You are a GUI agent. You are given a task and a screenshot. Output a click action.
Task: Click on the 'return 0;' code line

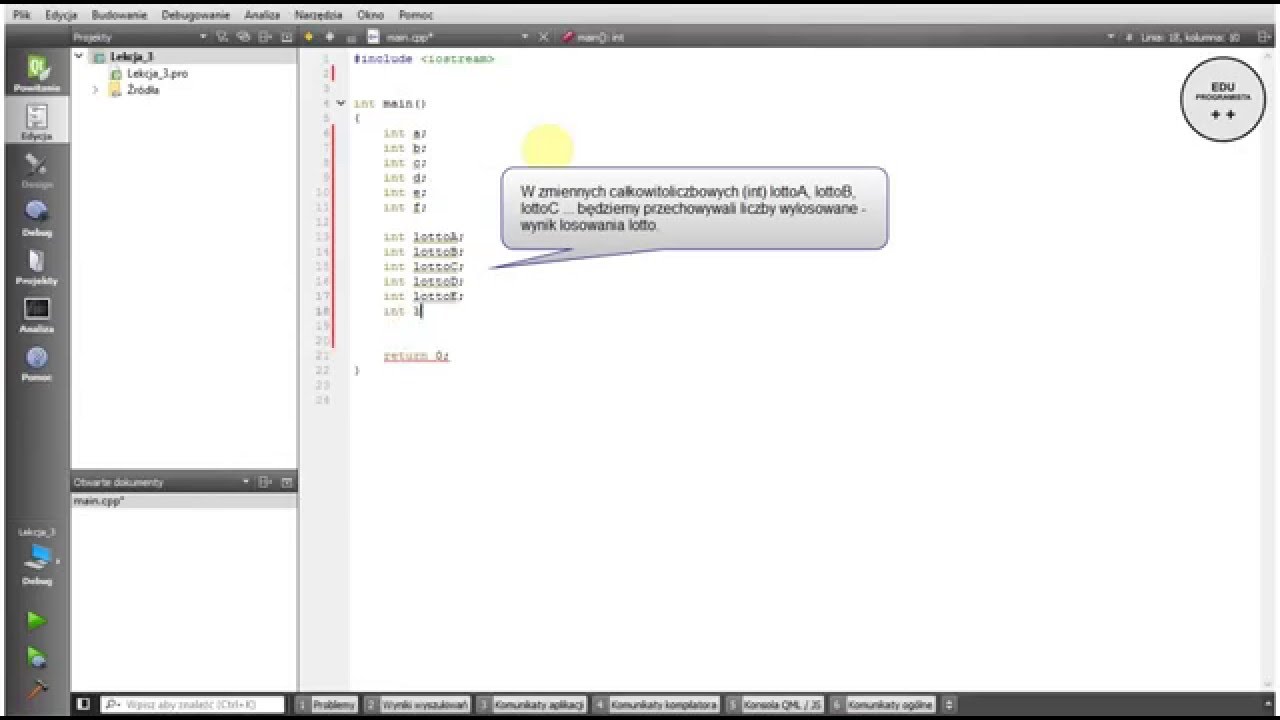pyautogui.click(x=416, y=356)
